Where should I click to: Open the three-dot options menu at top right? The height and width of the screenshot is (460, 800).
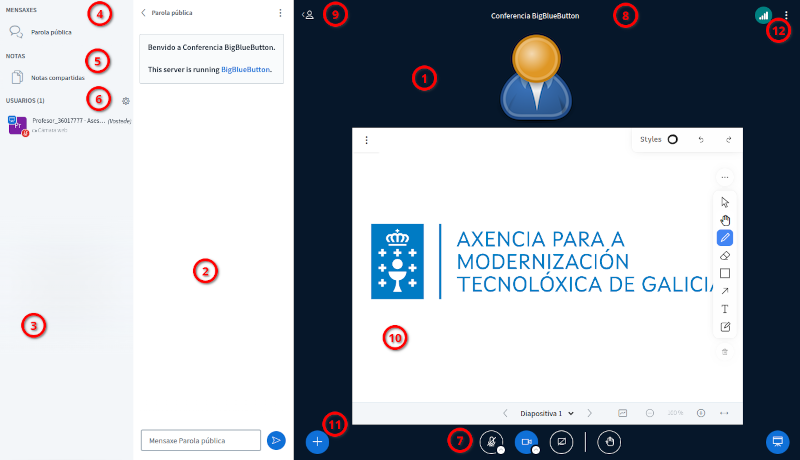pyautogui.click(x=785, y=16)
